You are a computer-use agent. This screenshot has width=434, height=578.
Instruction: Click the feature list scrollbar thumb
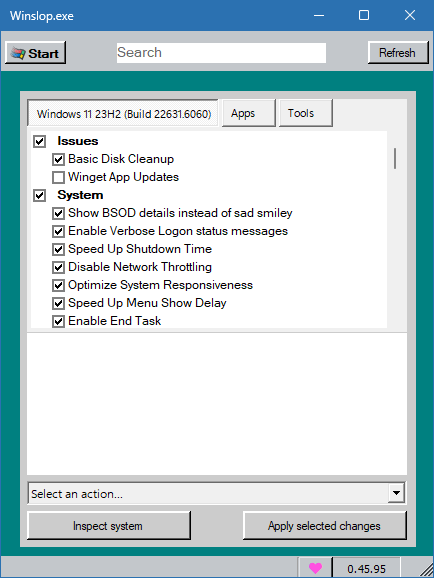coord(395,159)
